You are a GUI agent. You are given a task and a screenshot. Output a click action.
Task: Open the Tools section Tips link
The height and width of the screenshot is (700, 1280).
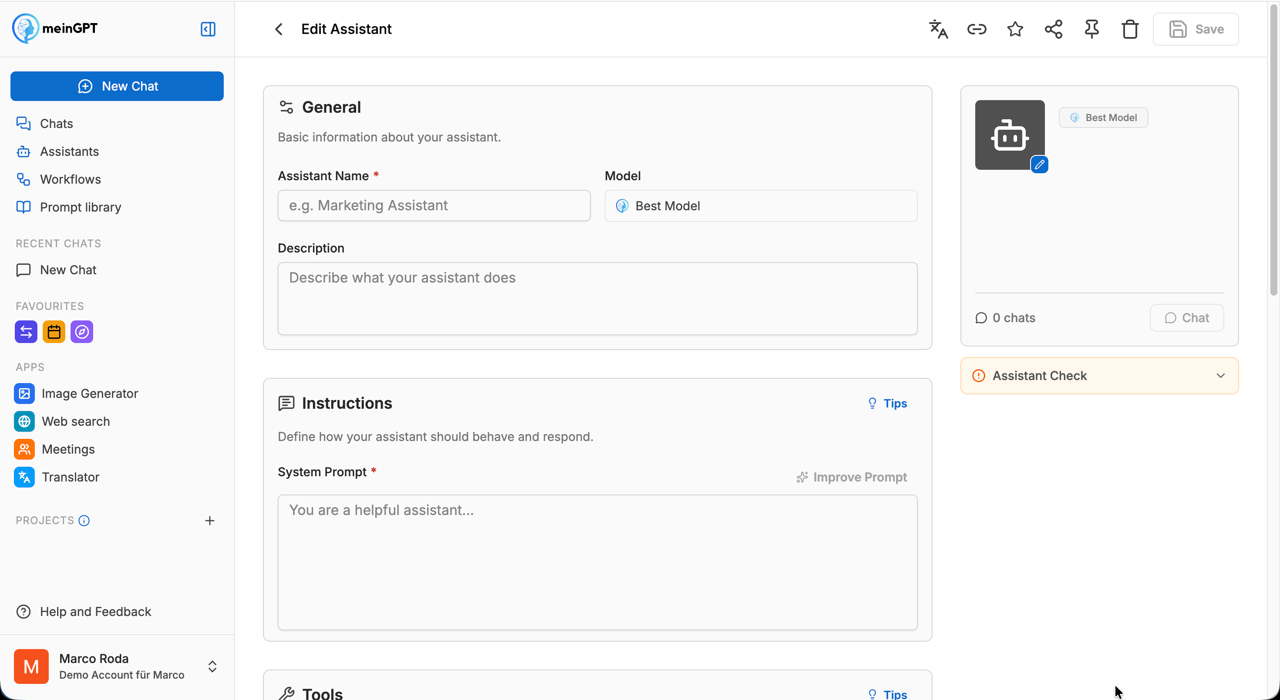[x=887, y=694]
